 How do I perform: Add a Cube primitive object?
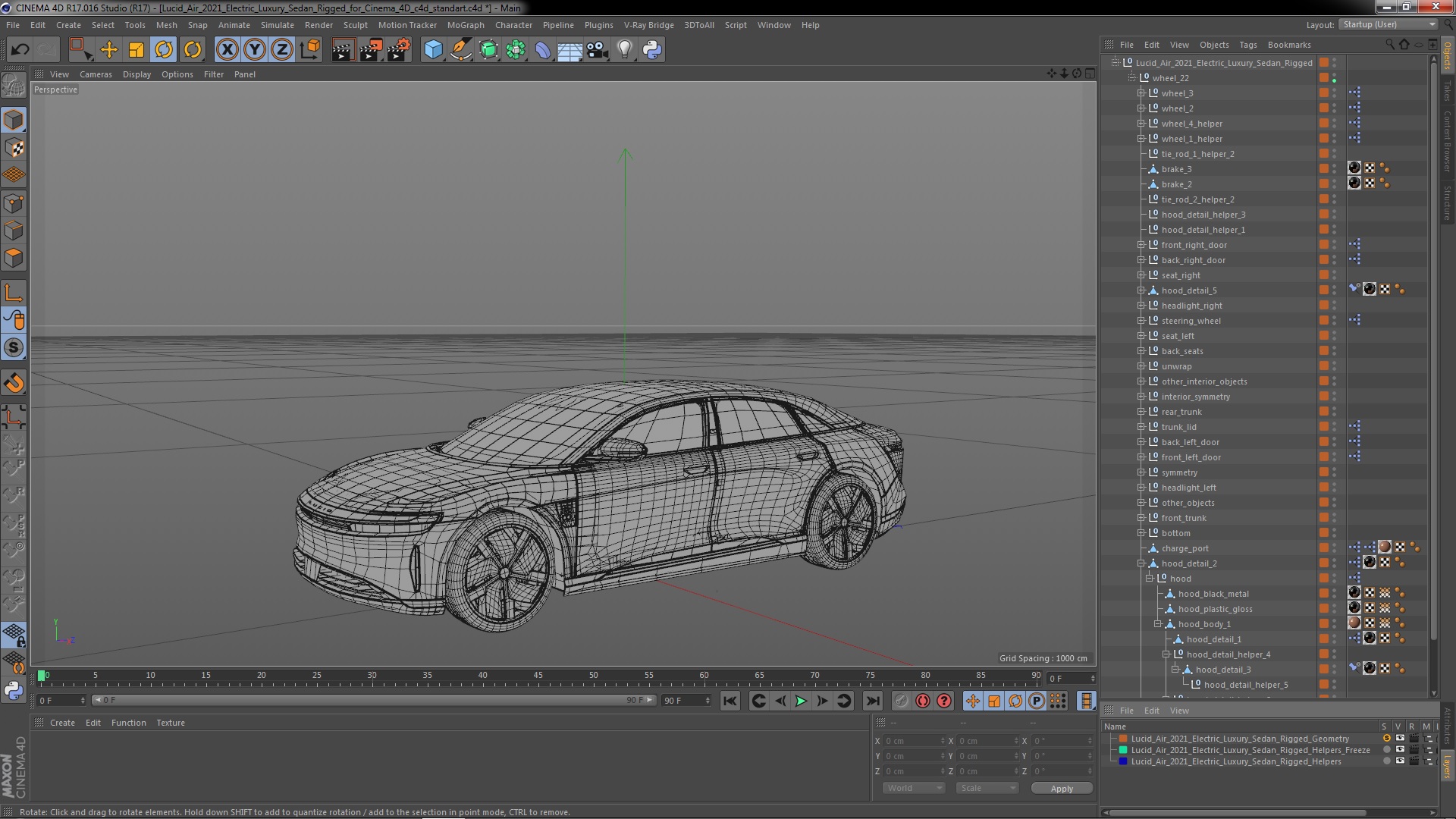coord(433,50)
